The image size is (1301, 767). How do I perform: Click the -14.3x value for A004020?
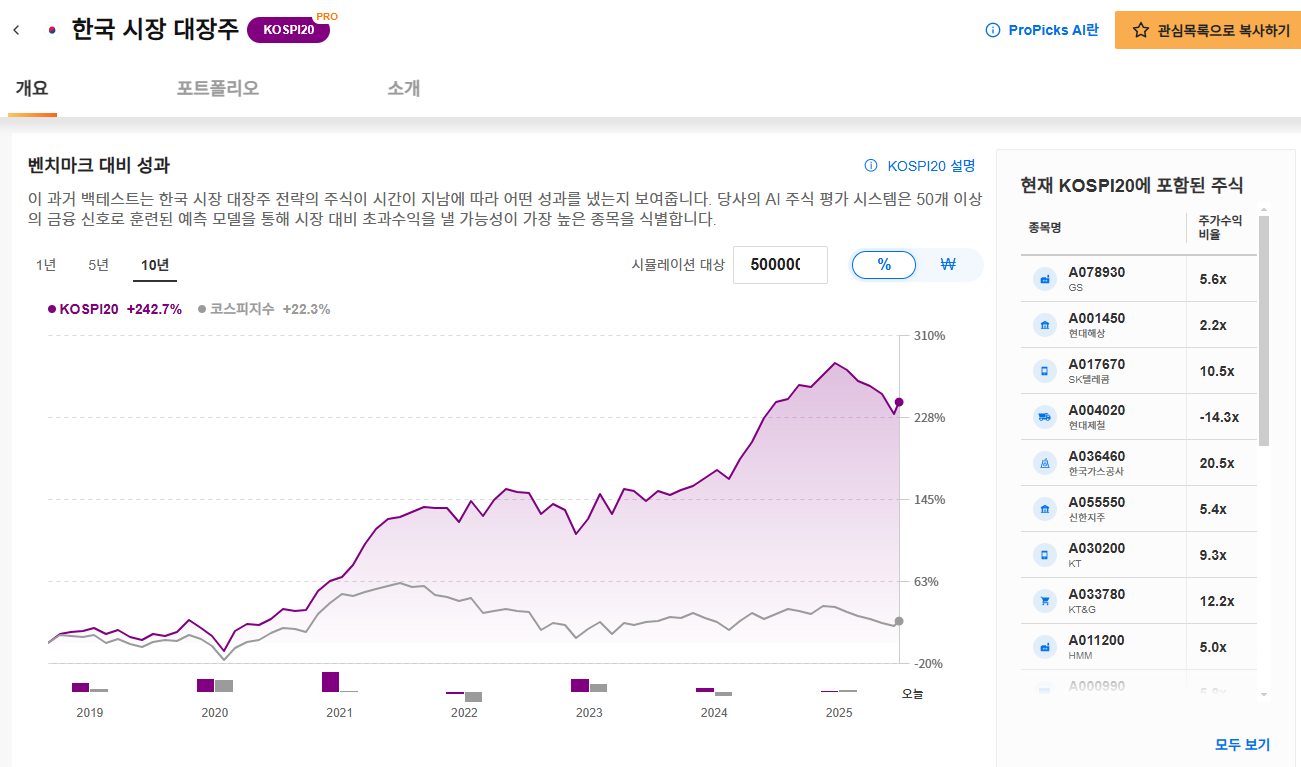pos(1219,417)
